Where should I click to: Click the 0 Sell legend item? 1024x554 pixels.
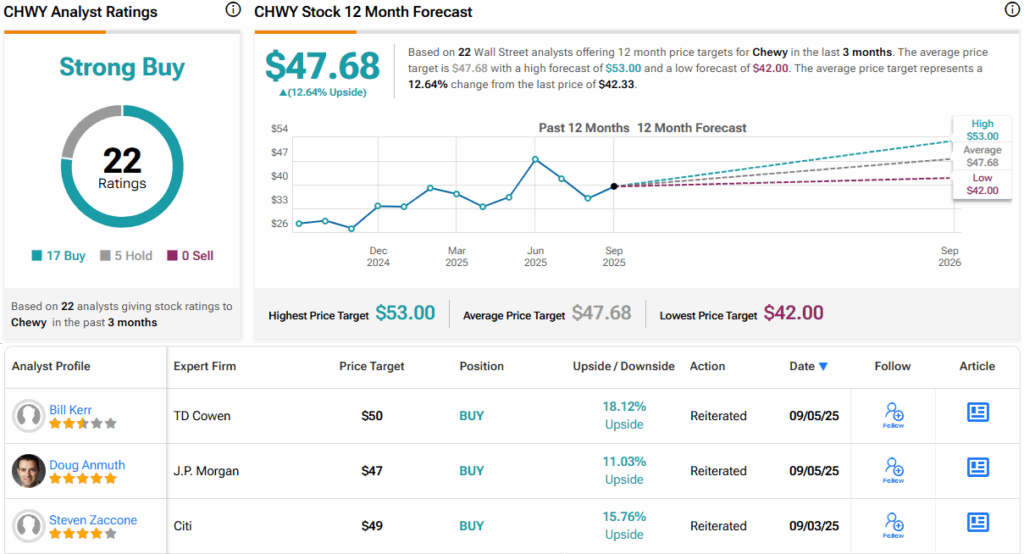(190, 256)
